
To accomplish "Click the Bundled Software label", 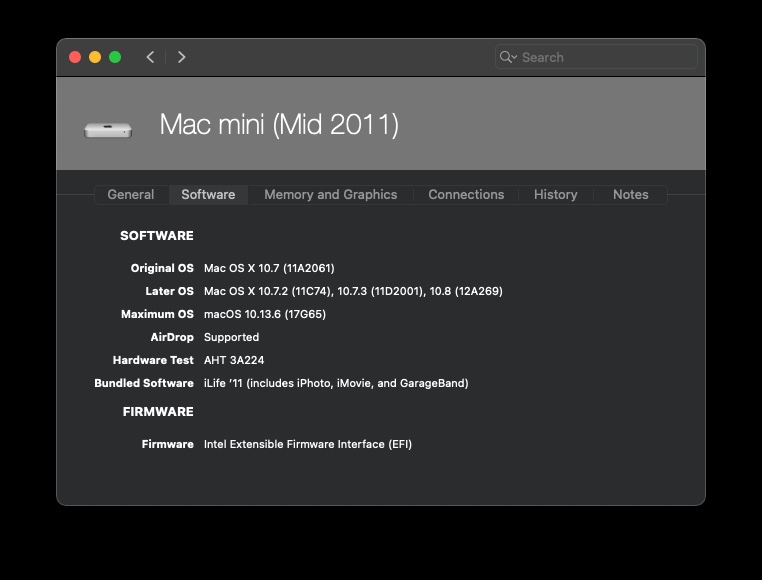I will [x=144, y=383].
